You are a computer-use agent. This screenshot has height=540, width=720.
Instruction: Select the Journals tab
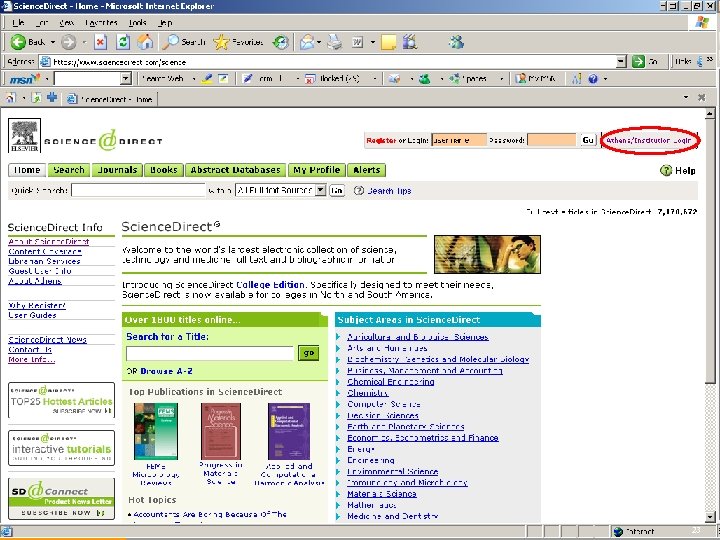pos(117,170)
